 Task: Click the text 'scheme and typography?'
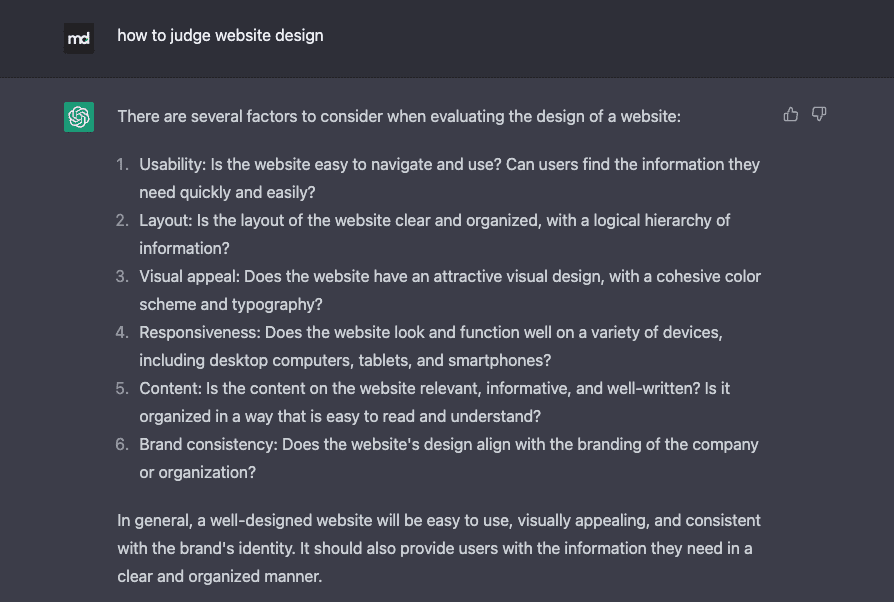[x=231, y=304]
